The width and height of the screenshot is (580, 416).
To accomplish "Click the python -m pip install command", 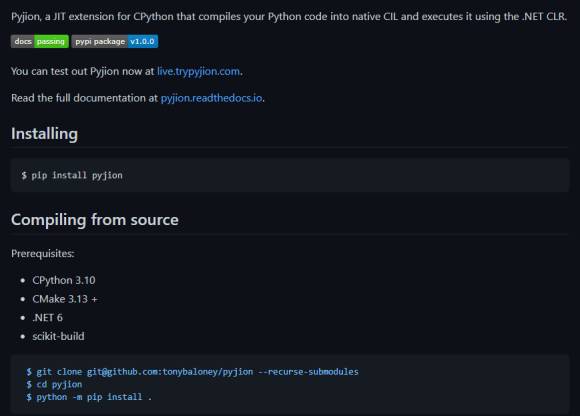I will (89, 397).
